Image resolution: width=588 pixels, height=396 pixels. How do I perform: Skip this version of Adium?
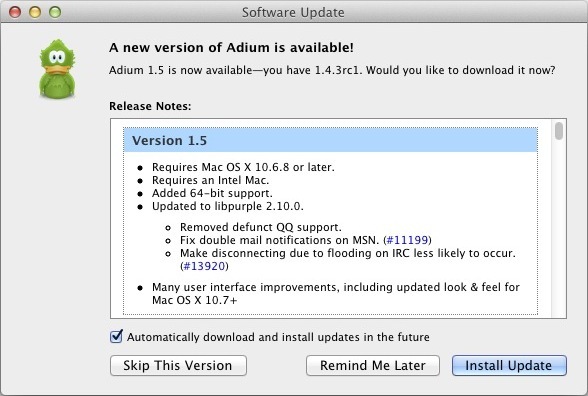point(178,365)
